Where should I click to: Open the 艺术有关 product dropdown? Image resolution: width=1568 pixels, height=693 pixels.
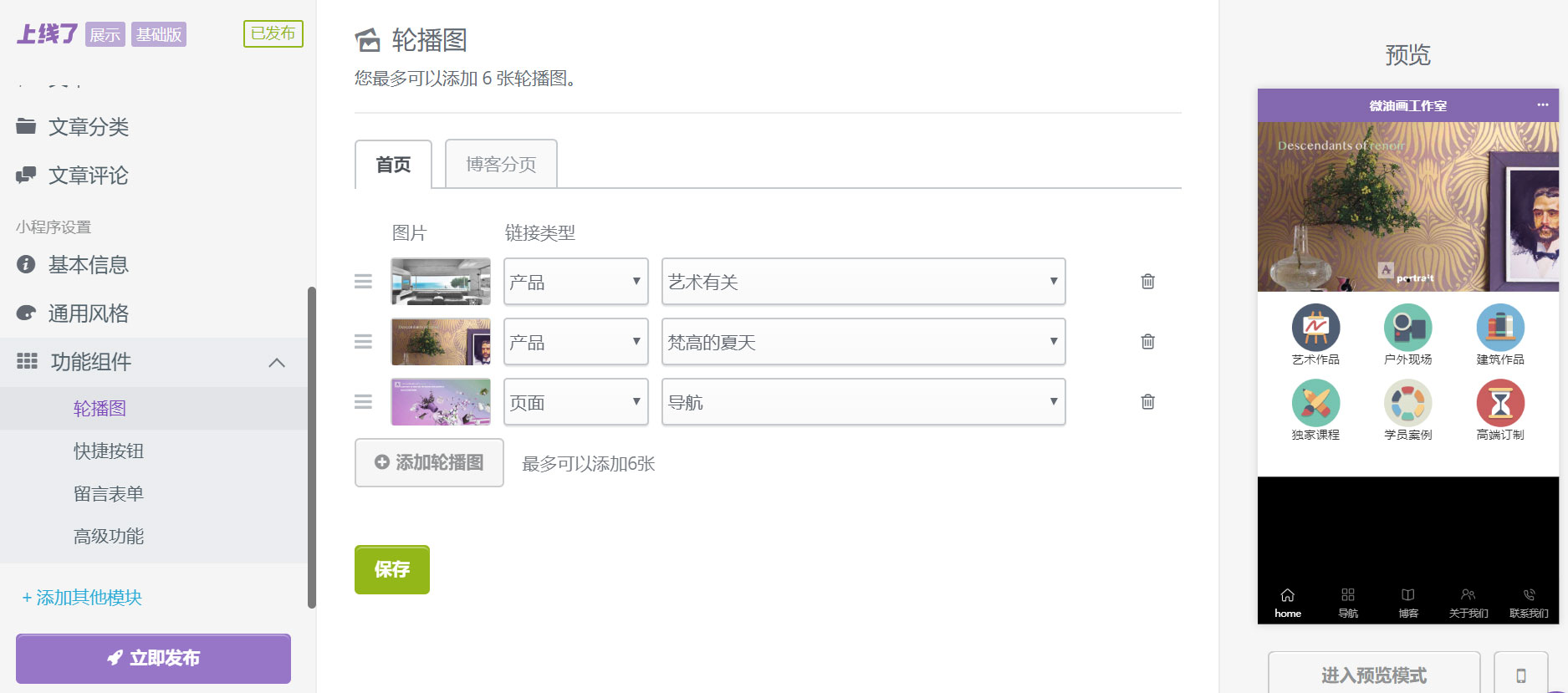tap(863, 282)
